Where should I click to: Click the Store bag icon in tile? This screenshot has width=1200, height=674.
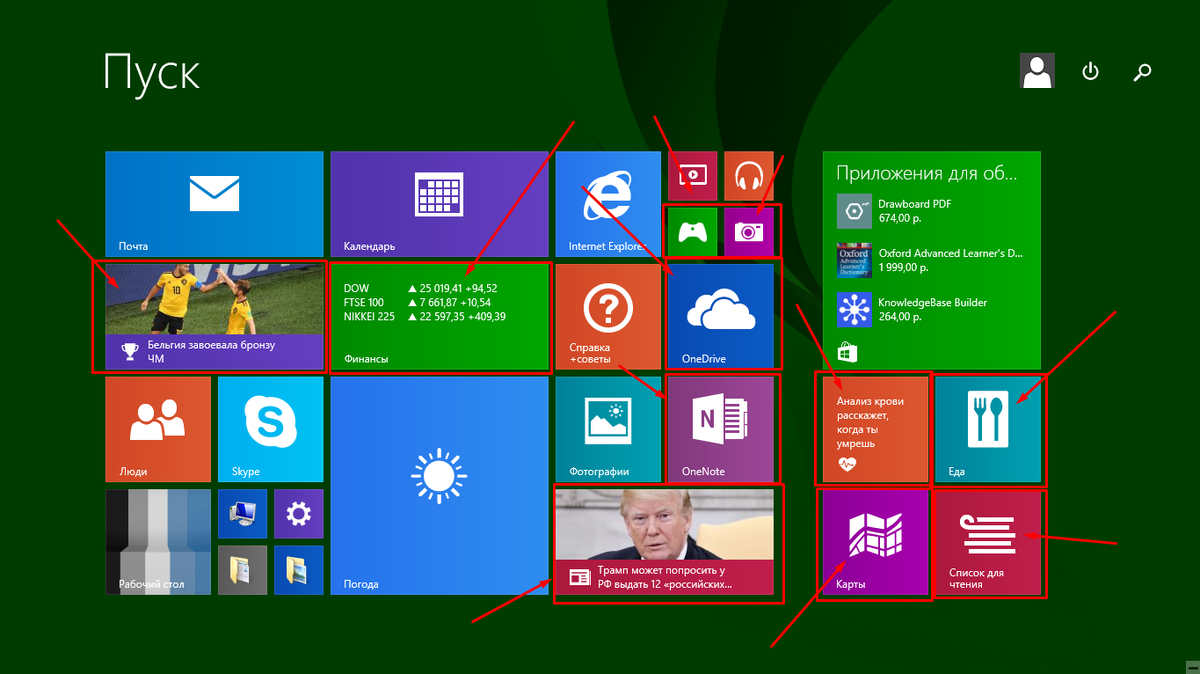click(x=845, y=352)
